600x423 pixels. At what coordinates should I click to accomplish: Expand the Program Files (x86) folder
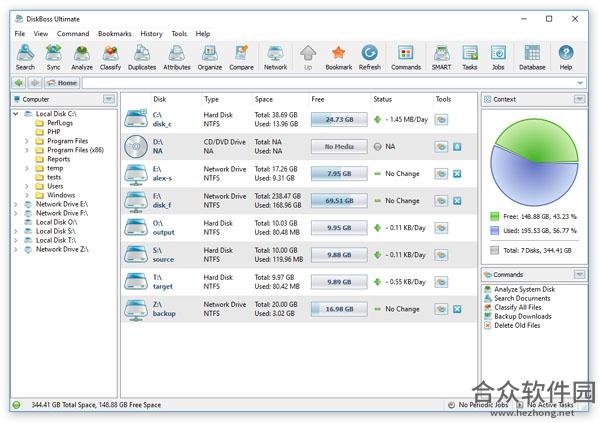click(27, 150)
